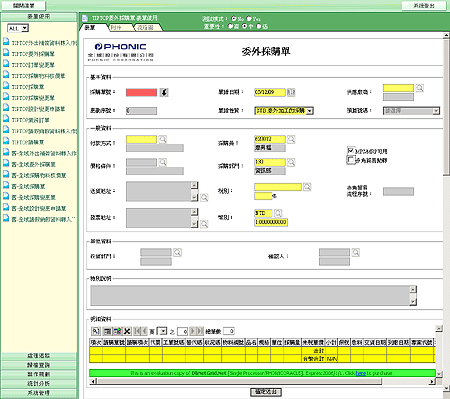The image size is (450, 399).
Task: Go to last page in the detail grid
Action: [x=200, y=331]
